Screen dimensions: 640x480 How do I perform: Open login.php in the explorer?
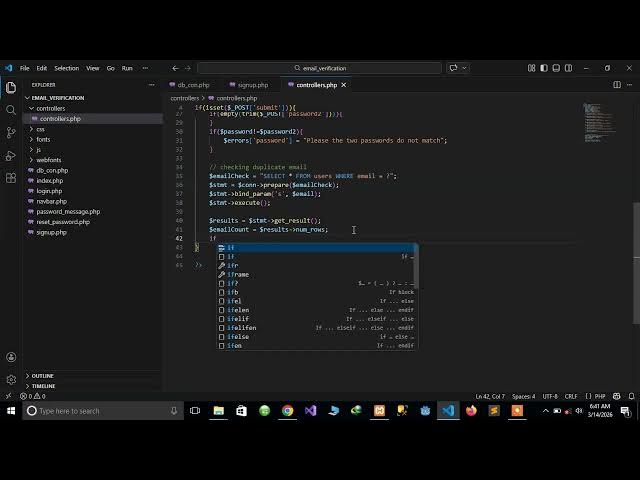(x=49, y=191)
